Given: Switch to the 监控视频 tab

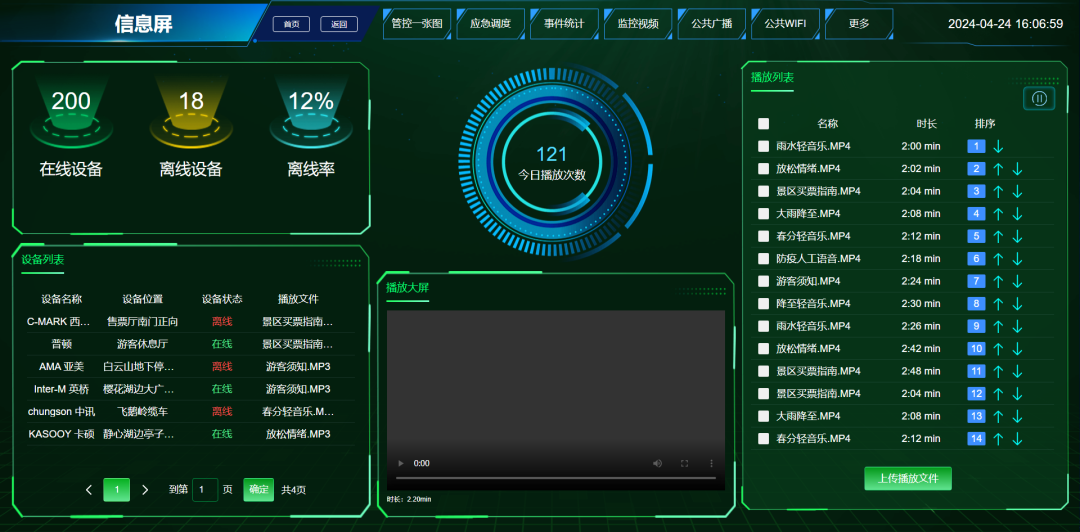Looking at the screenshot, I should coord(637,23).
